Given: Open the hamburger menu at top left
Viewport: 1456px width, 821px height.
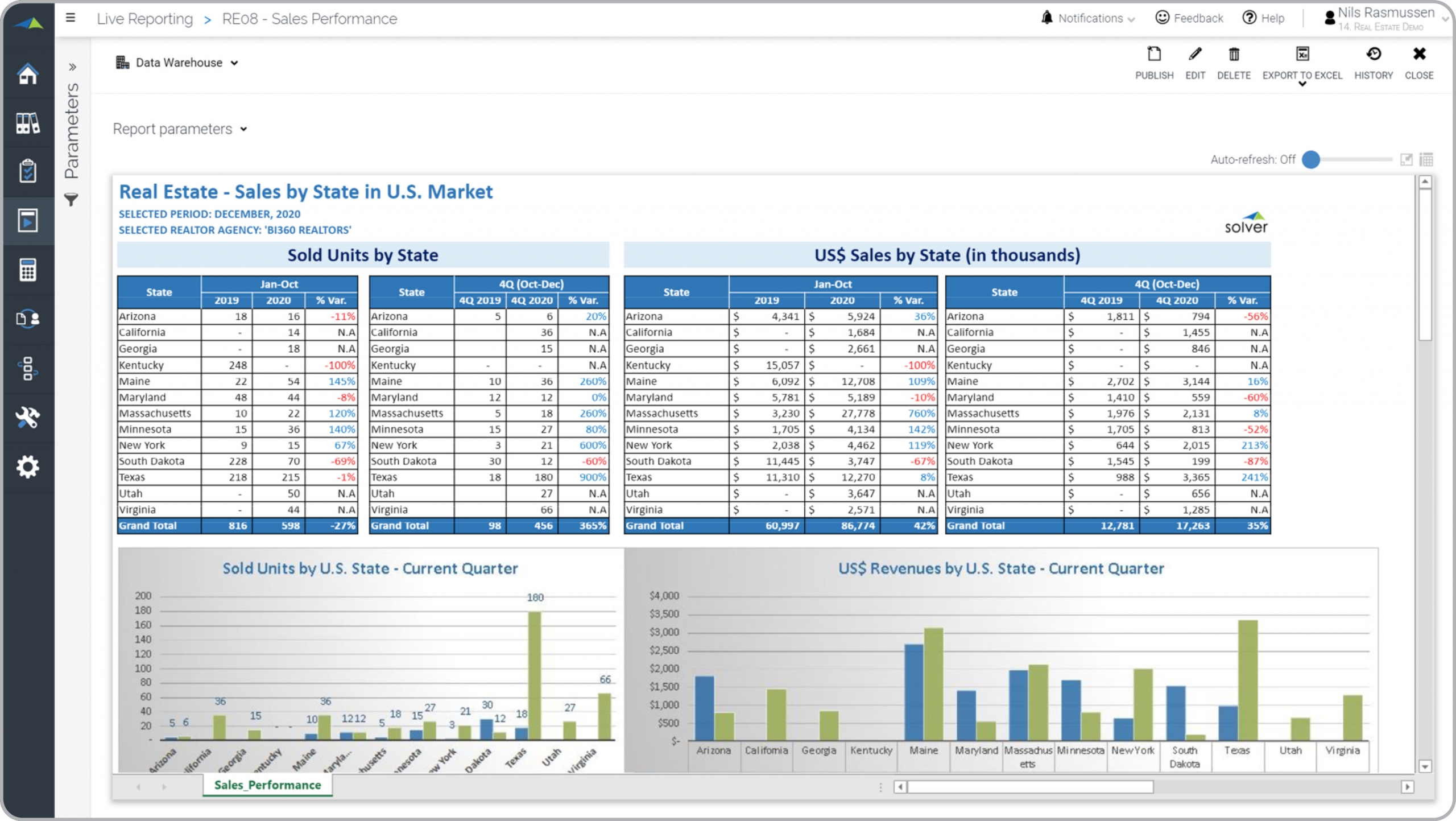Looking at the screenshot, I should [x=71, y=18].
